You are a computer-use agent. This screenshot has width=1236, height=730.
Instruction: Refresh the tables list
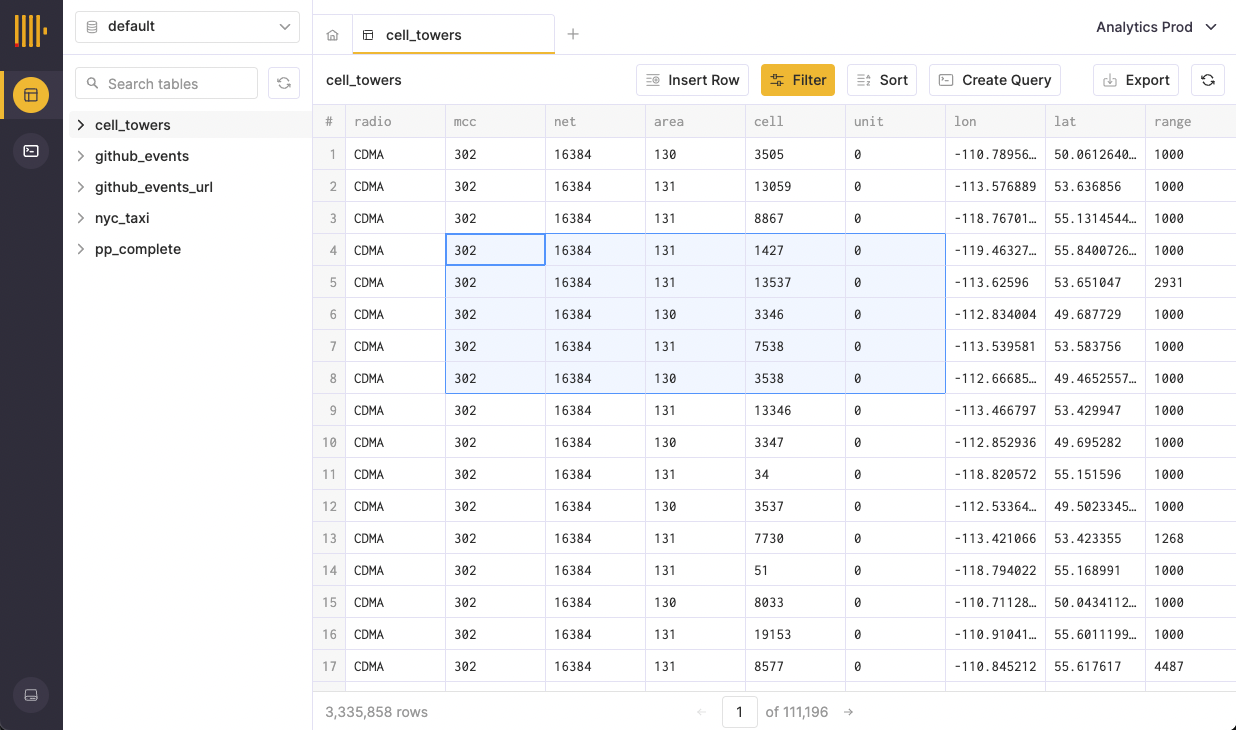pos(284,83)
